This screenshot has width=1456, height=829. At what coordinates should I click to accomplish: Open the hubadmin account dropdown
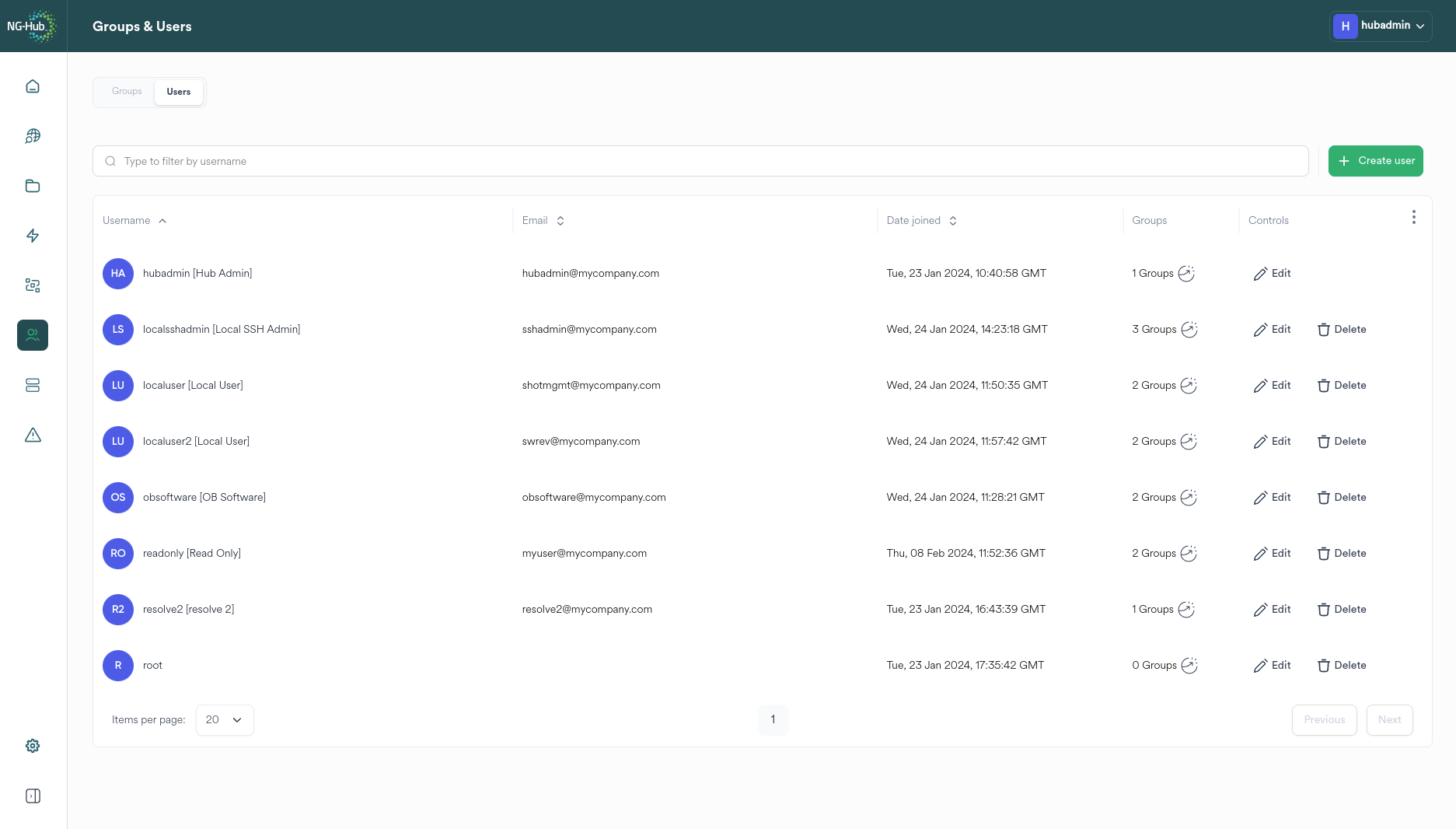[x=1381, y=26]
